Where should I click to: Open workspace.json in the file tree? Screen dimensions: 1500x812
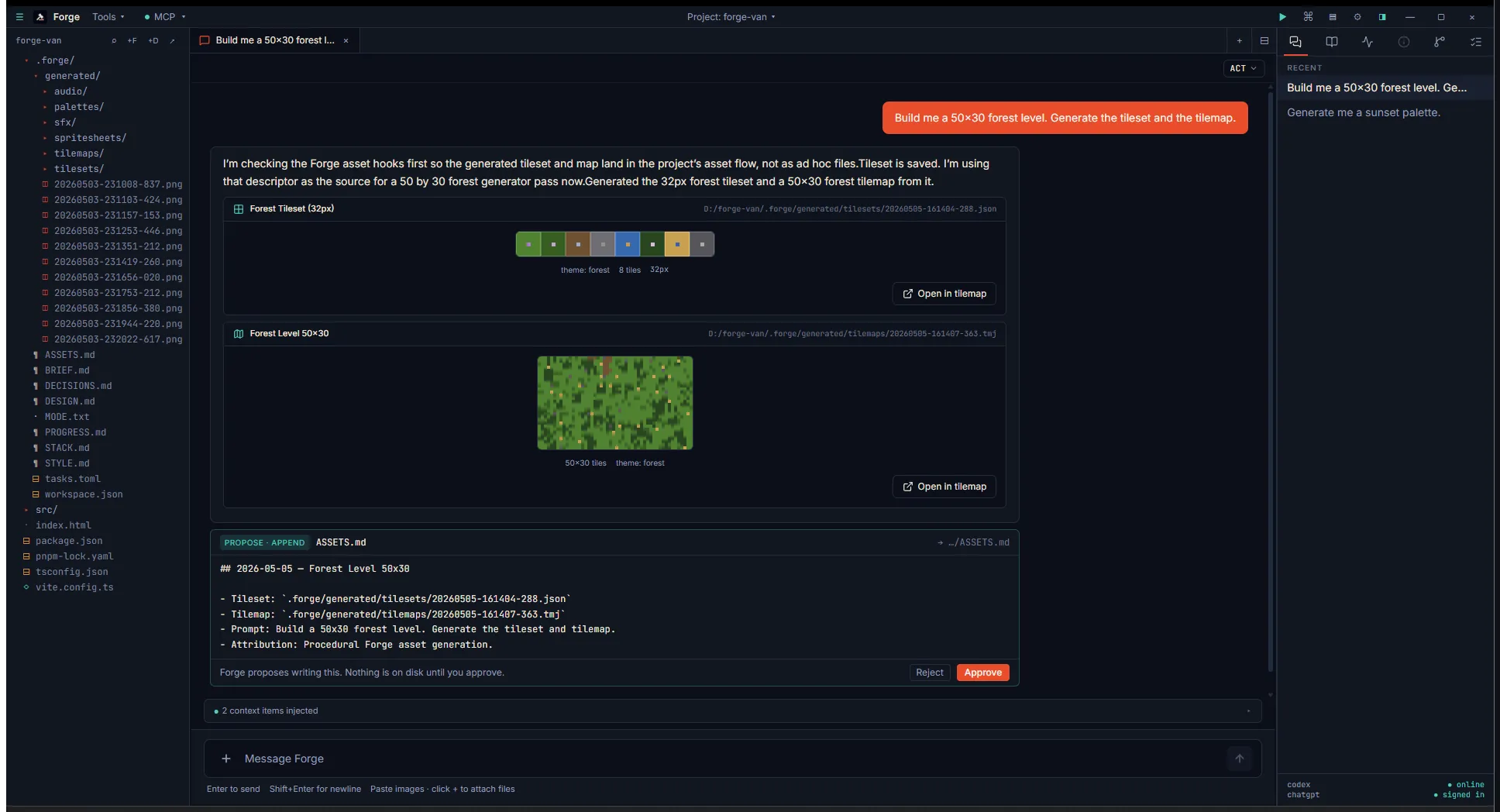(84, 494)
